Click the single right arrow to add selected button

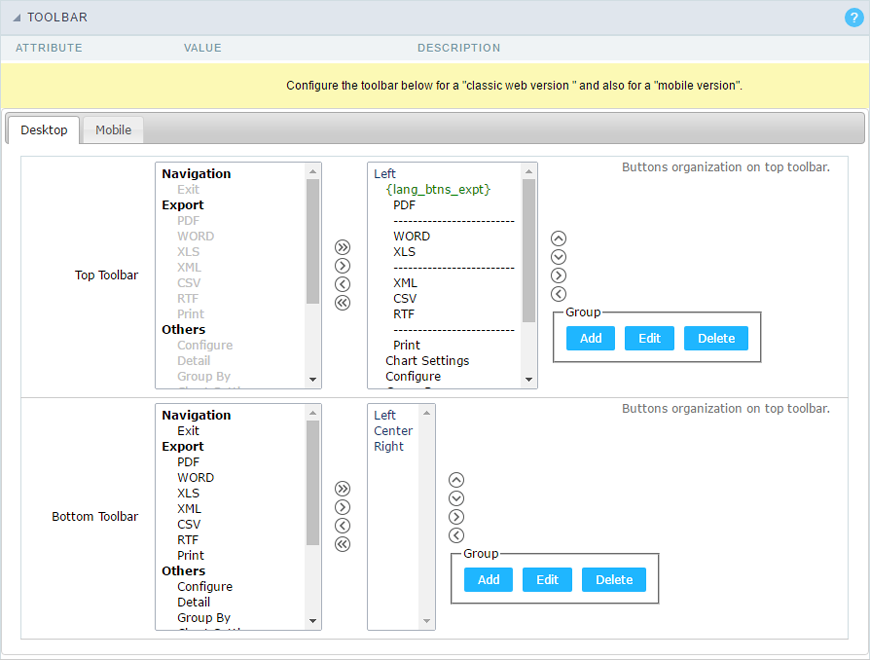click(342, 265)
